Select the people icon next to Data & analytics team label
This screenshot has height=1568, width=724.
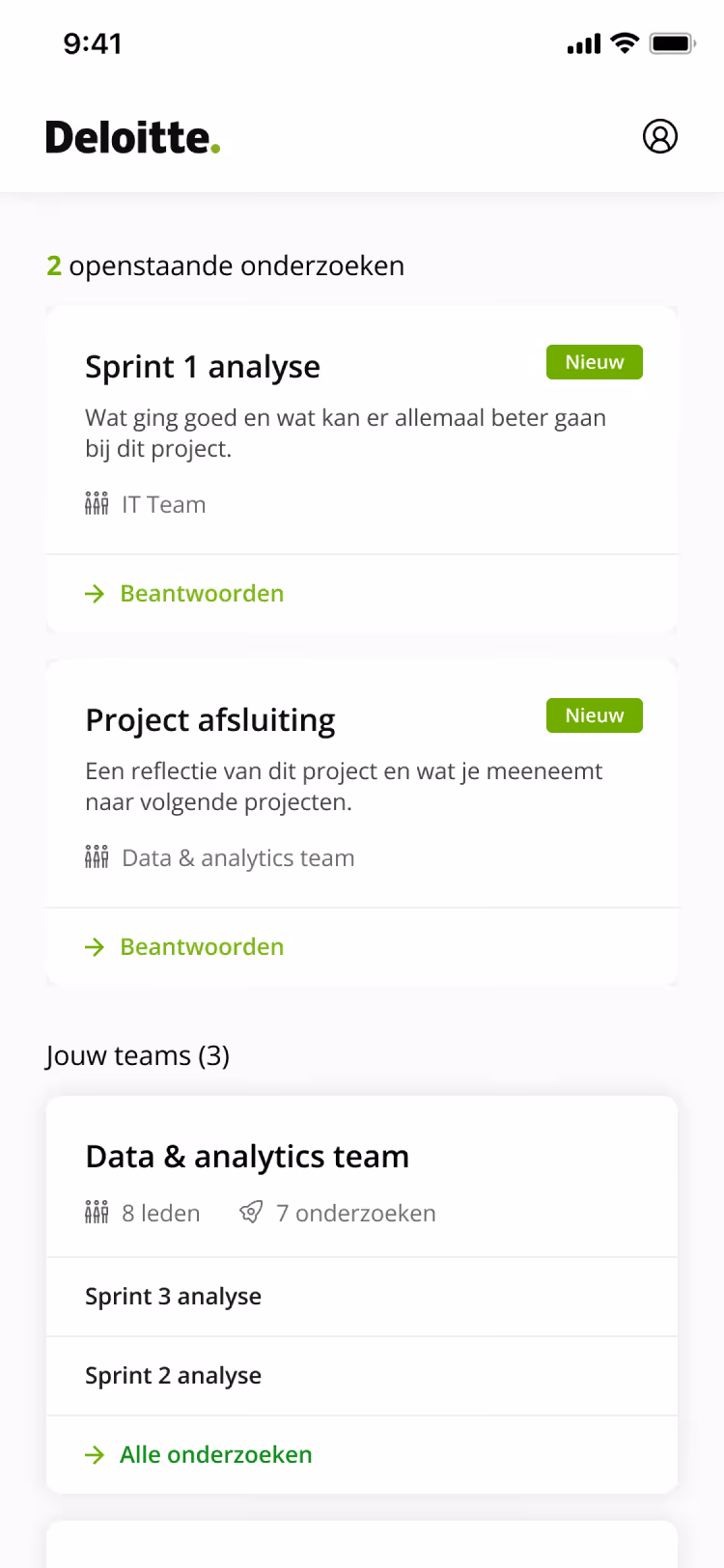[x=97, y=856]
